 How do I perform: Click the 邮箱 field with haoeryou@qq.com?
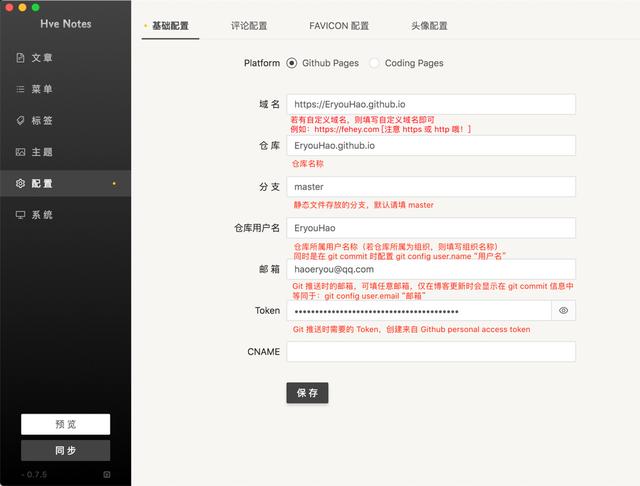pyautogui.click(x=431, y=269)
